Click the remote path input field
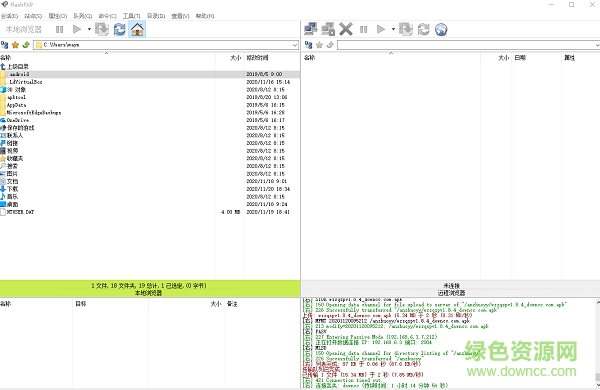This screenshot has height=390, width=600. click(x=468, y=45)
